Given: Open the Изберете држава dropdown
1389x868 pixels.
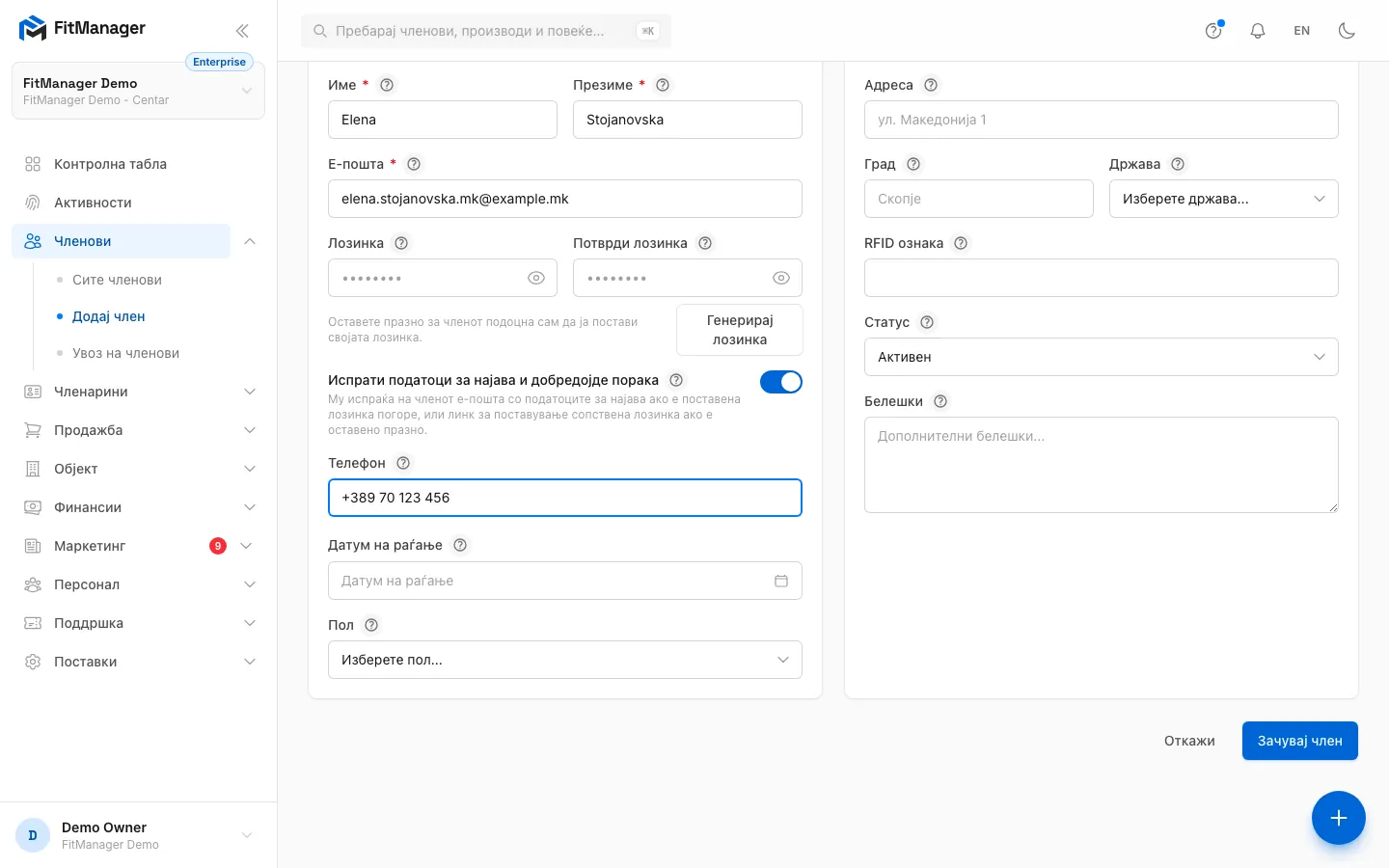Looking at the screenshot, I should [1223, 199].
